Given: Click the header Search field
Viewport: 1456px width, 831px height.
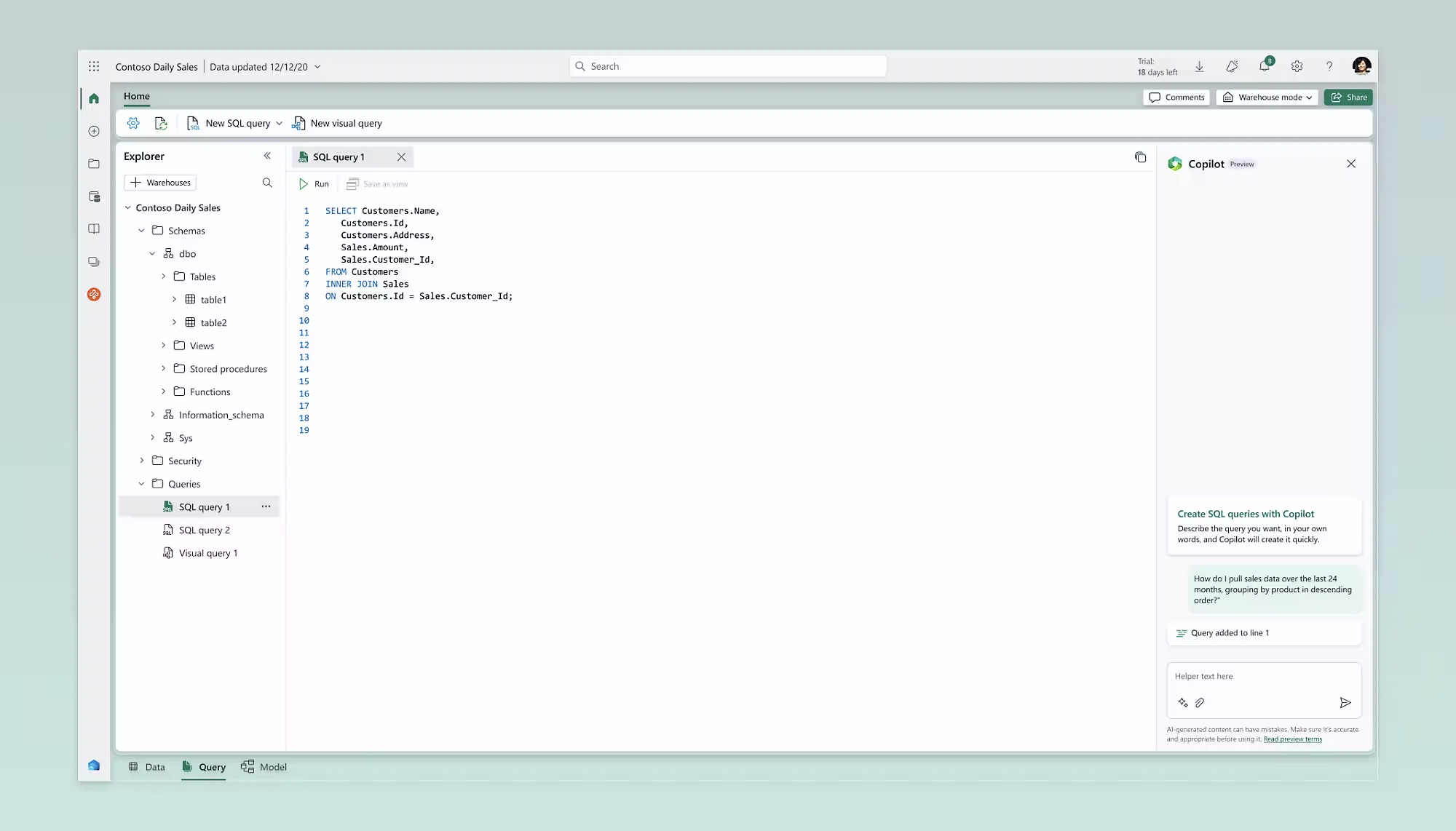Looking at the screenshot, I should tap(728, 66).
